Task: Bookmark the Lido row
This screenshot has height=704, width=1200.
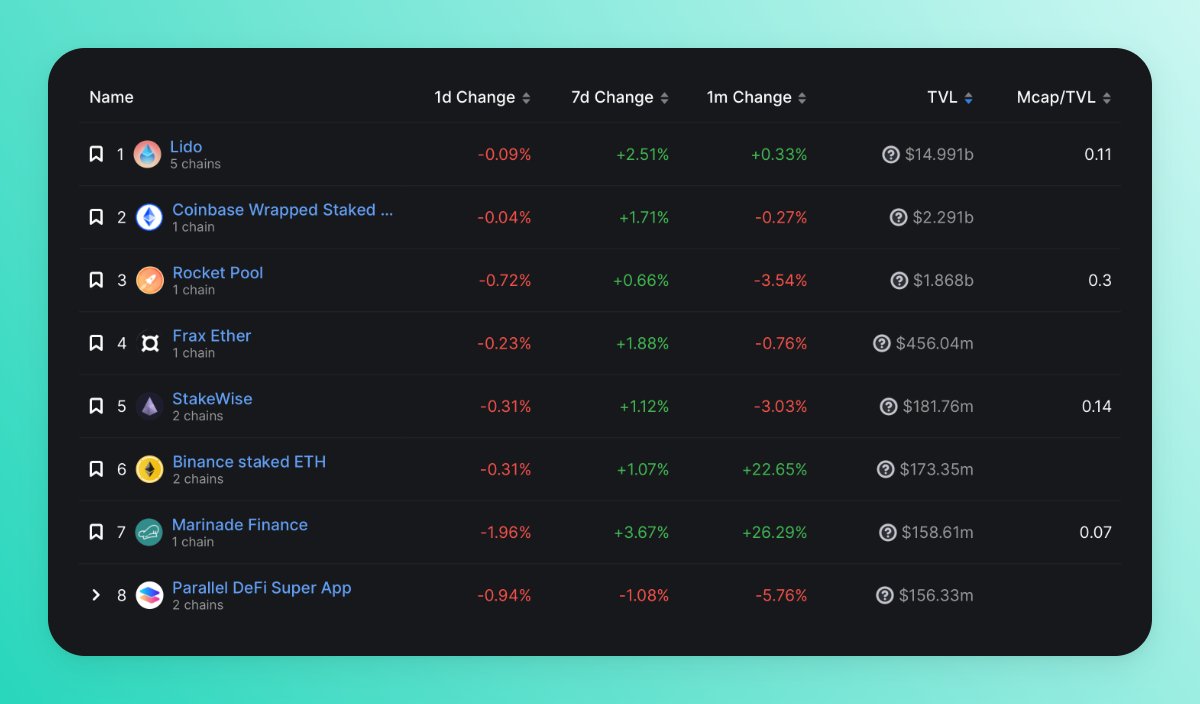Action: (96, 154)
